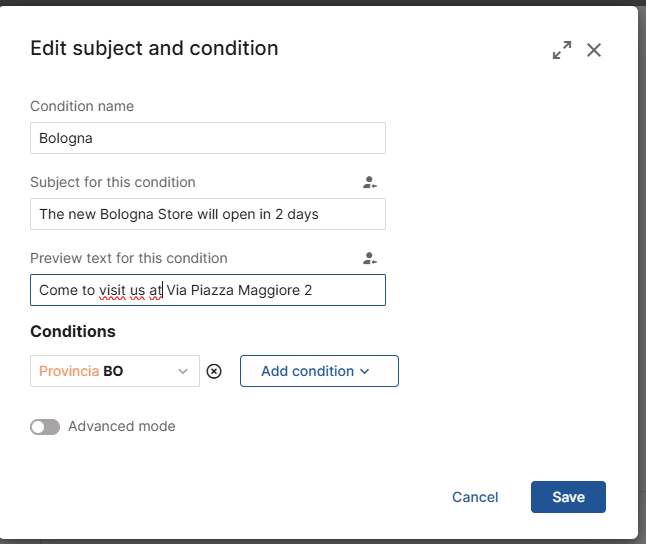Image resolution: width=646 pixels, height=544 pixels.
Task: Remove the Provincia BO condition
Action: [x=214, y=371]
